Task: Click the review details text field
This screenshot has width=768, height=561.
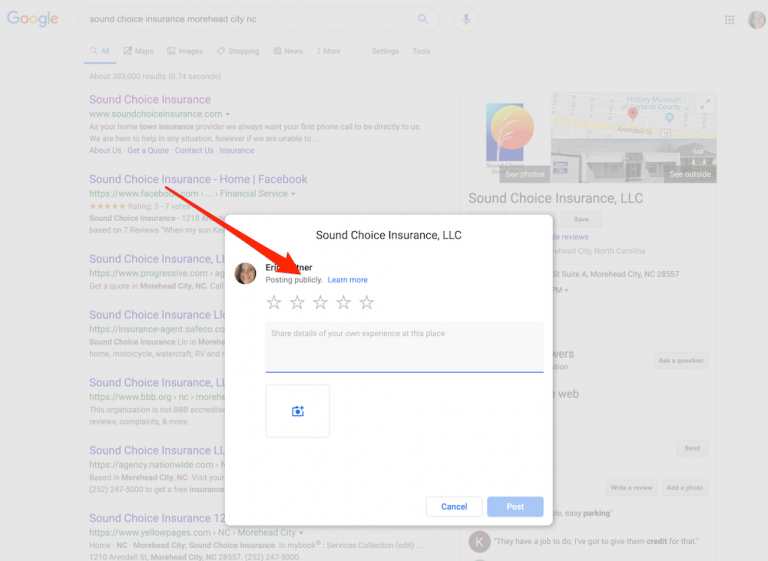Action: pos(404,345)
